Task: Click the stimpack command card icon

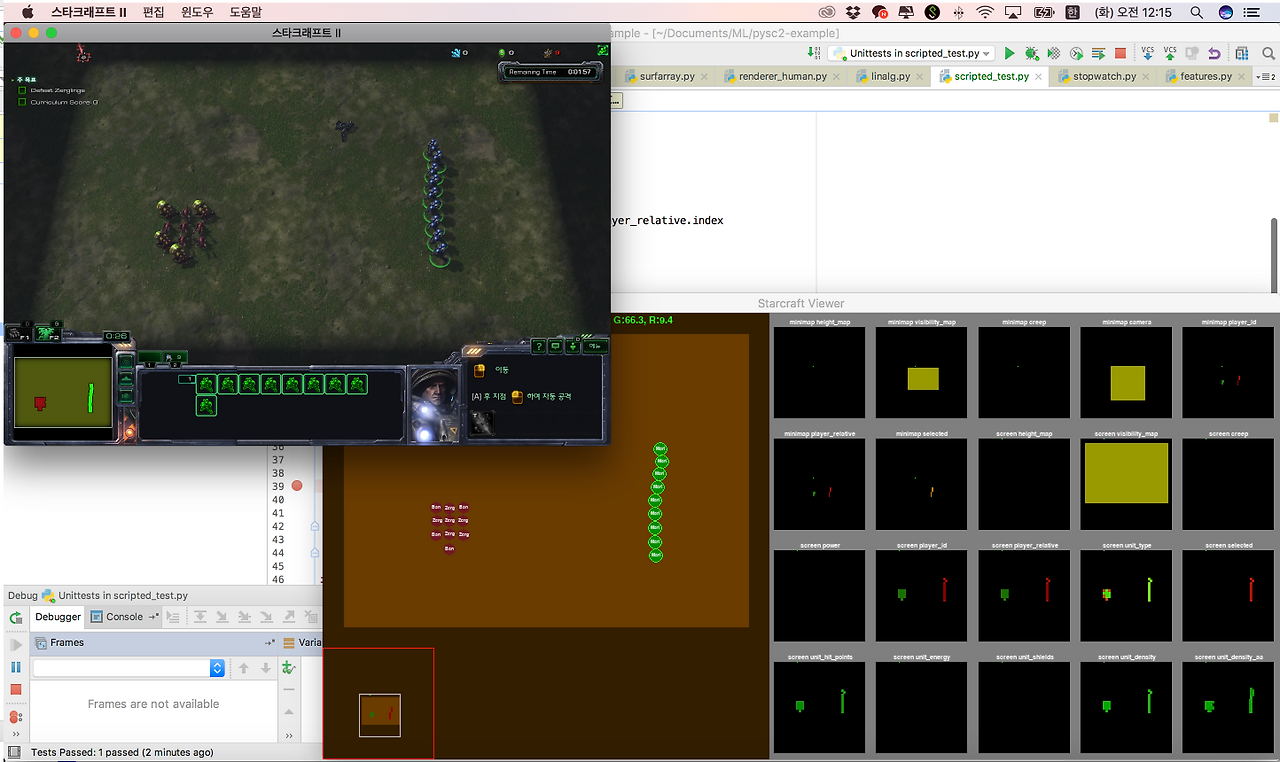Action: coord(481,423)
